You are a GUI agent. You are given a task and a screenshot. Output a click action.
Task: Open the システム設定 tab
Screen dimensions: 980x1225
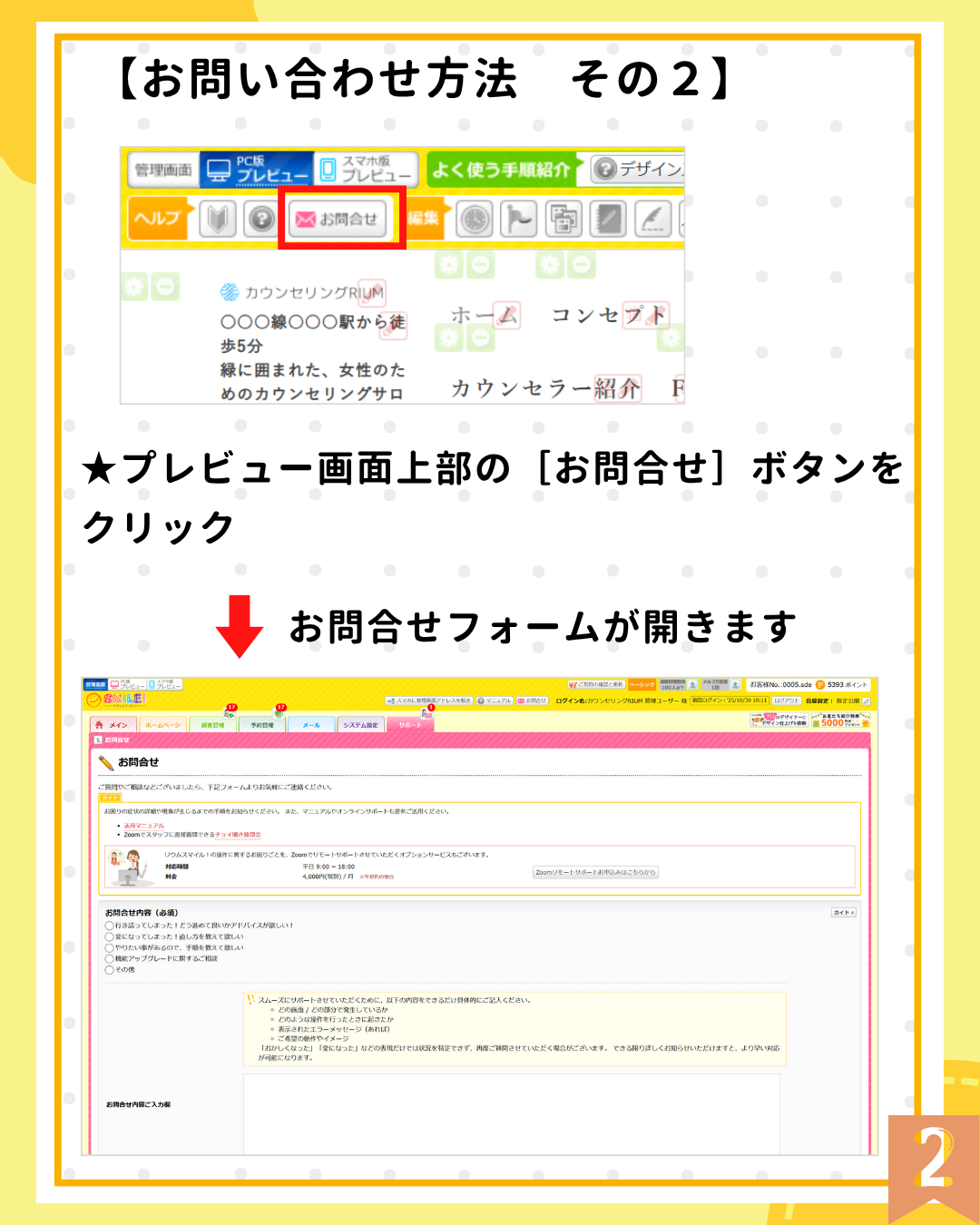pos(360,725)
